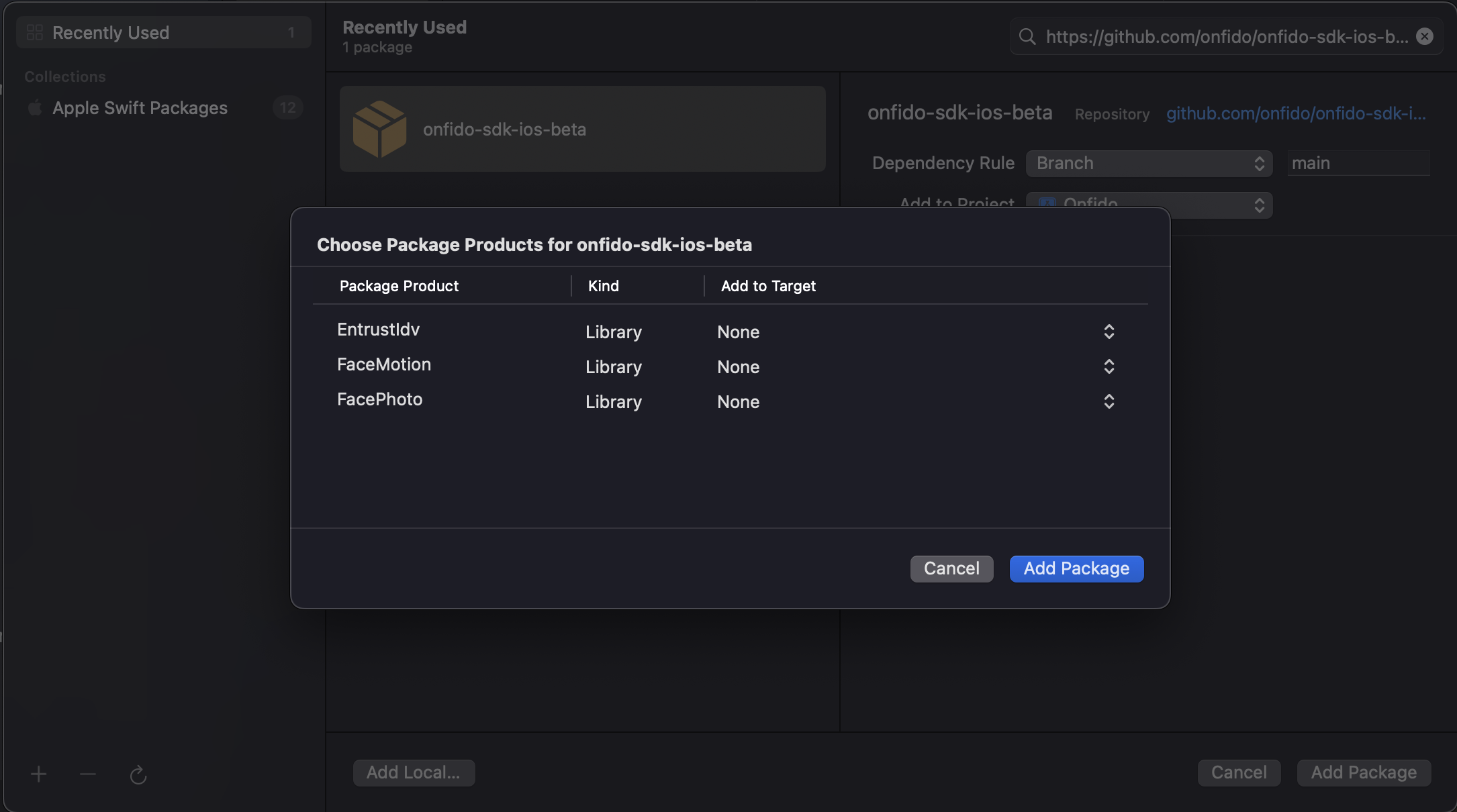The width and height of the screenshot is (1457, 812).
Task: Open the github.com/onfido repository link
Action: [x=1295, y=113]
